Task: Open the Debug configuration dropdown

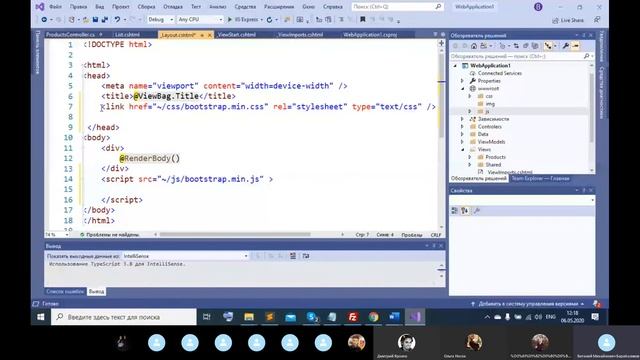Action: tap(160, 20)
